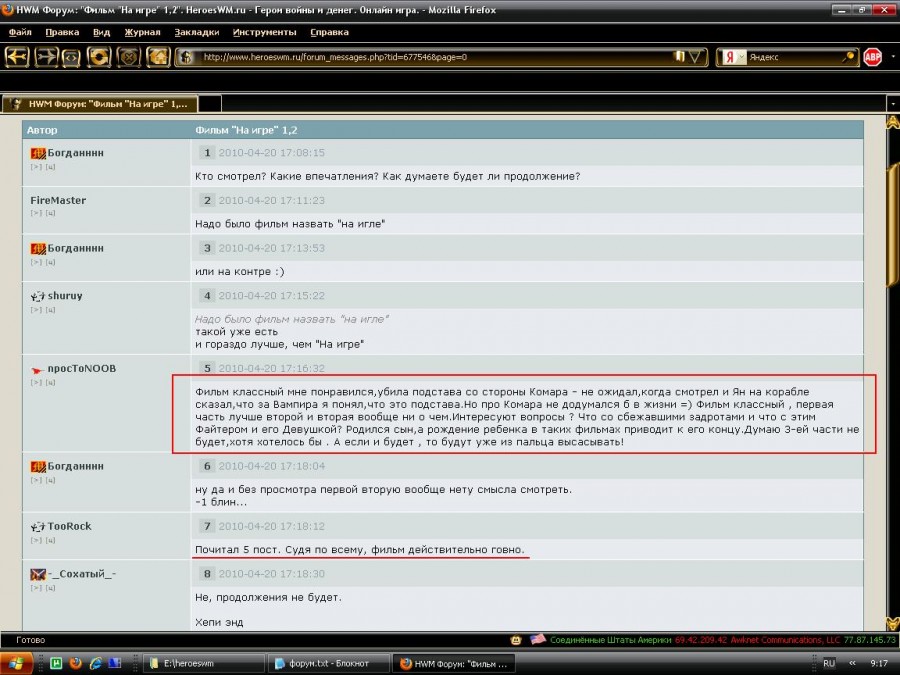The height and width of the screenshot is (675, 900).
Task: Switch to the E:\heroeswm taskbar window
Action: [204, 664]
